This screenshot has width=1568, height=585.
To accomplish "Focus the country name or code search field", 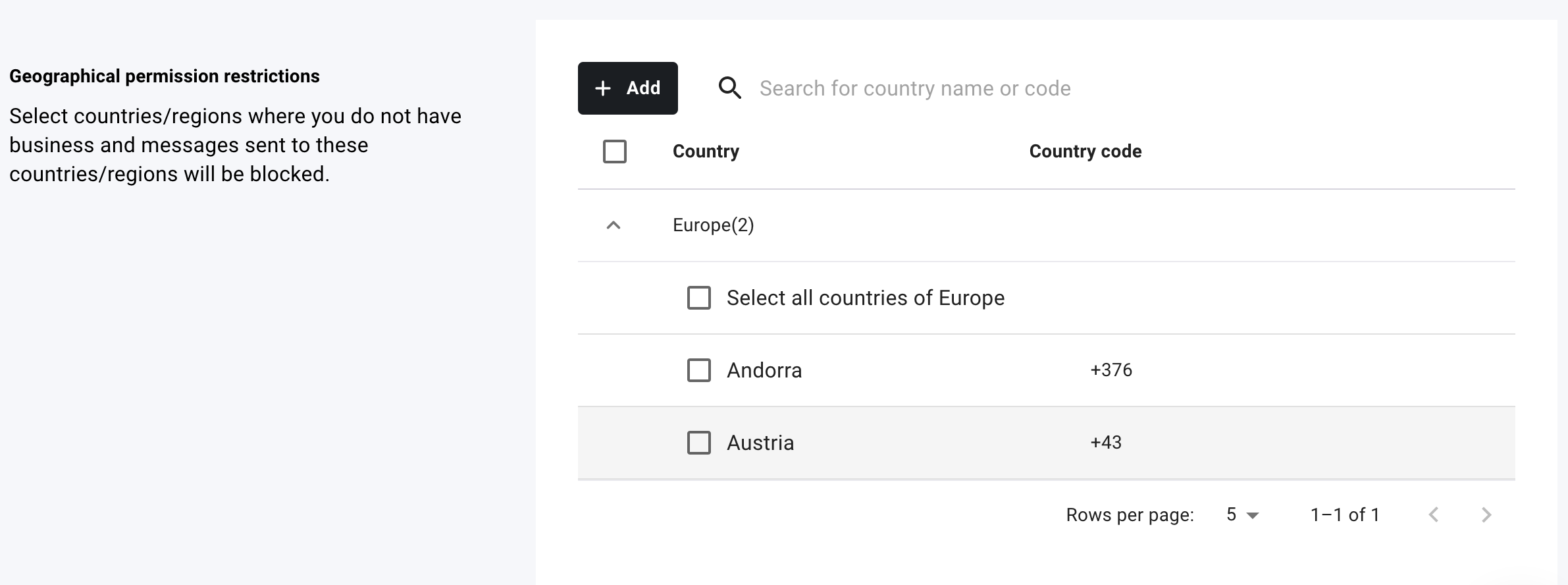I will tap(915, 88).
